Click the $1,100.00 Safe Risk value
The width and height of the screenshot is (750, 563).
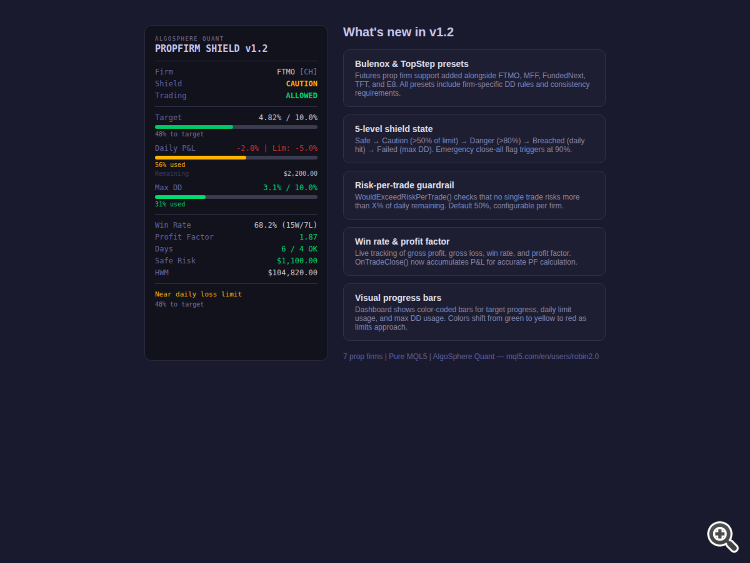pos(297,261)
